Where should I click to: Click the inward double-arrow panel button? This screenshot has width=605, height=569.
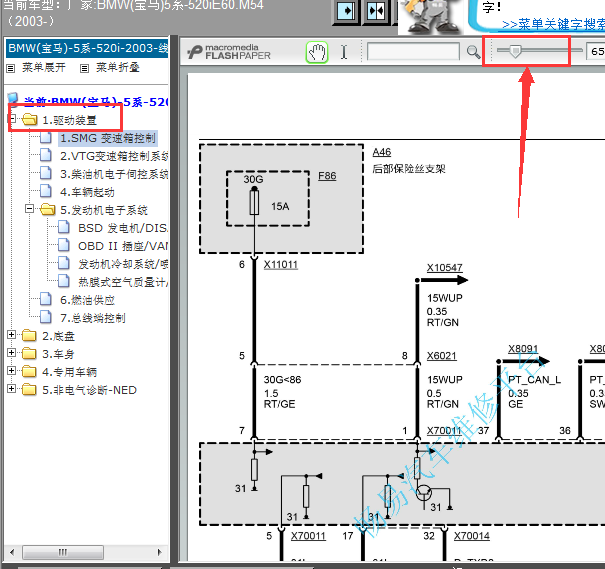click(376, 11)
